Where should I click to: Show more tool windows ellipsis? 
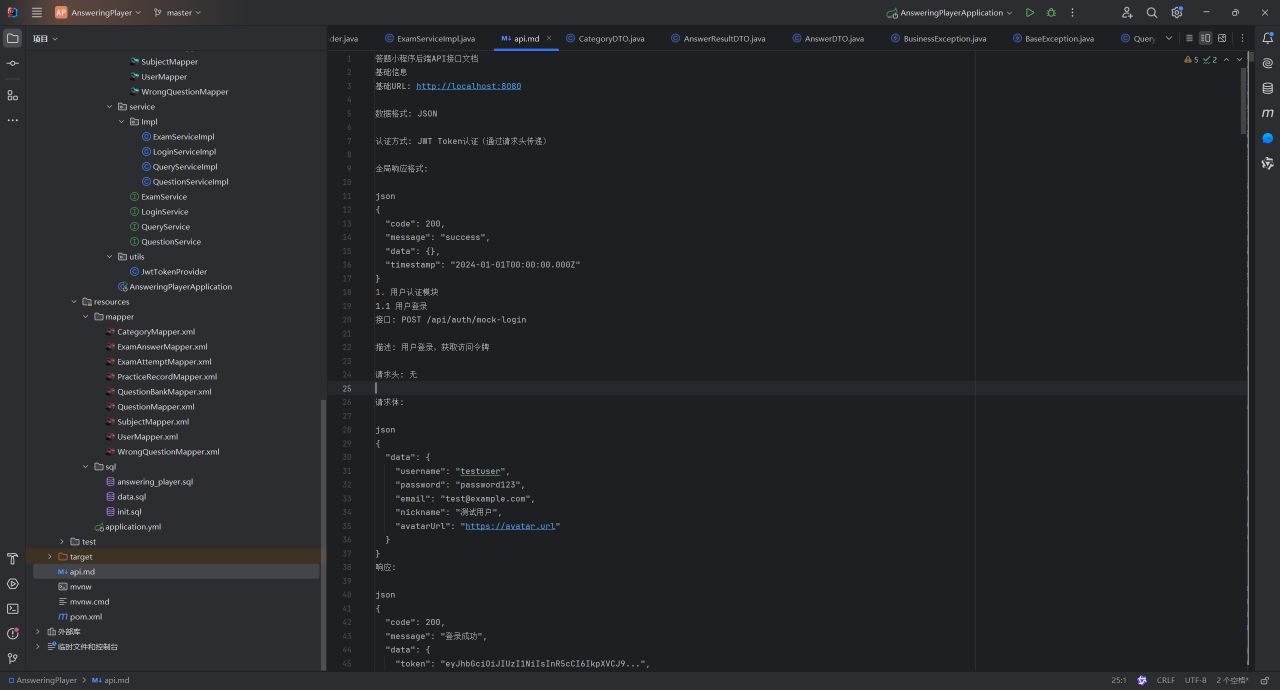point(13,120)
